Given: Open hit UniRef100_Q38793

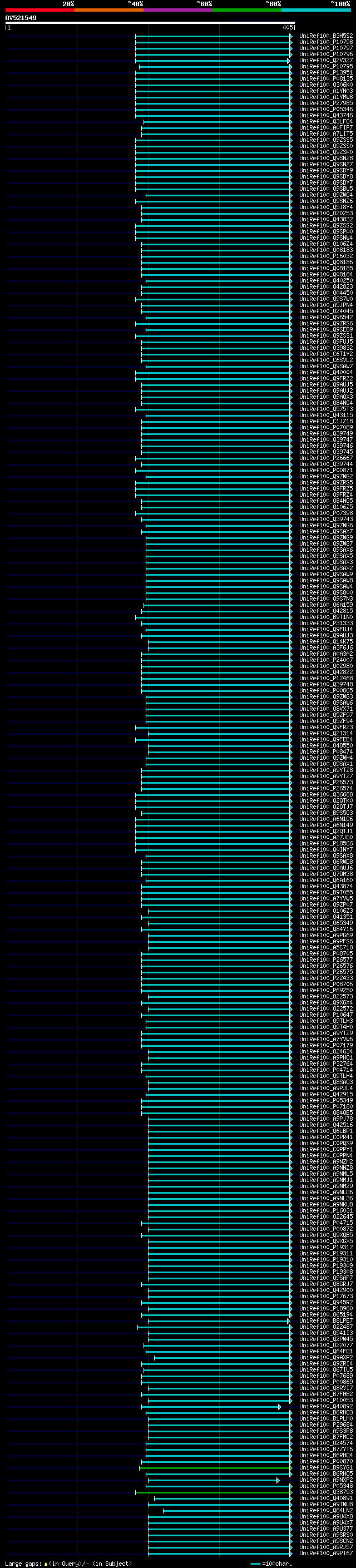Looking at the screenshot, I should tap(326, 1492).
